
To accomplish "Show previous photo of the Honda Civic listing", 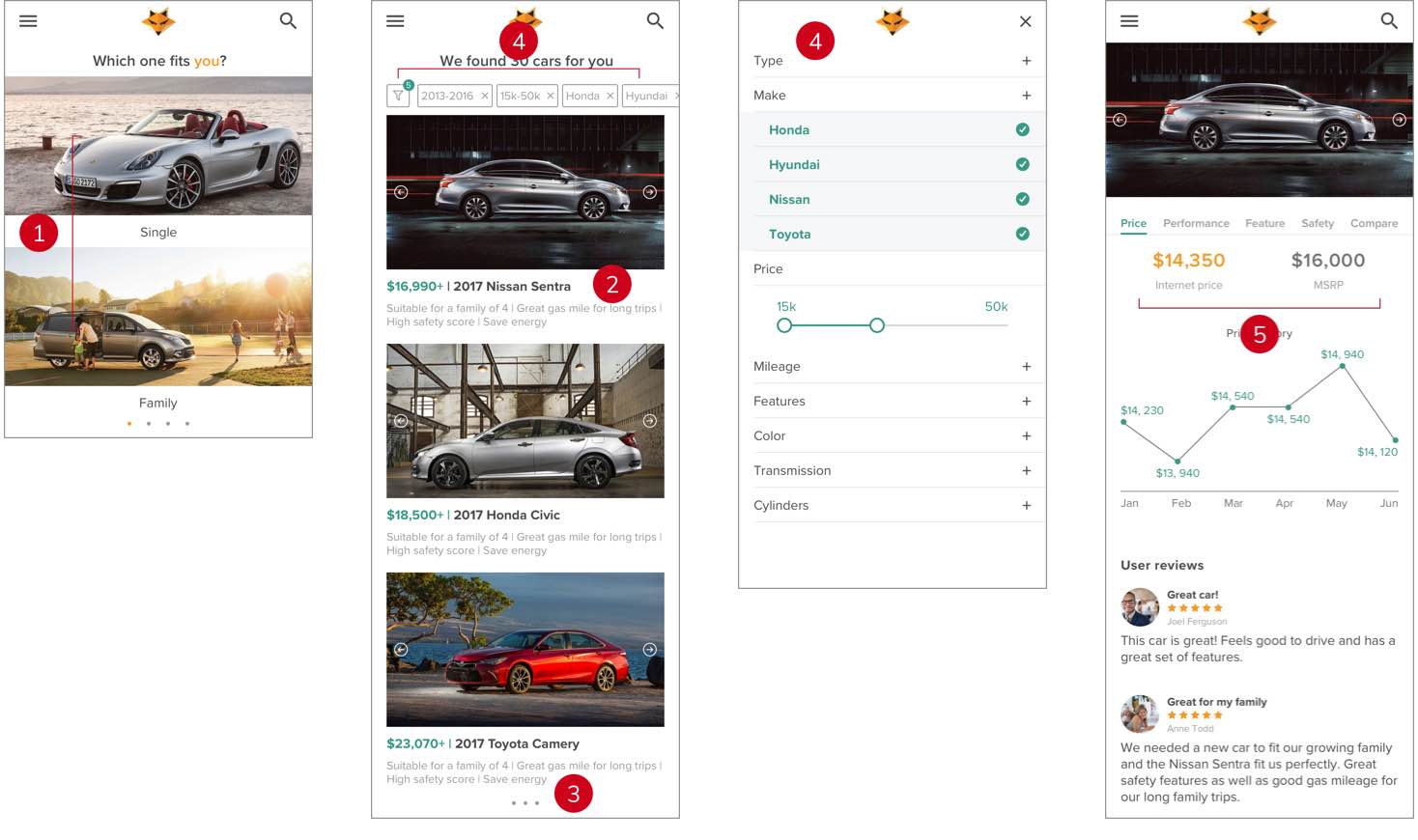I will [x=401, y=421].
